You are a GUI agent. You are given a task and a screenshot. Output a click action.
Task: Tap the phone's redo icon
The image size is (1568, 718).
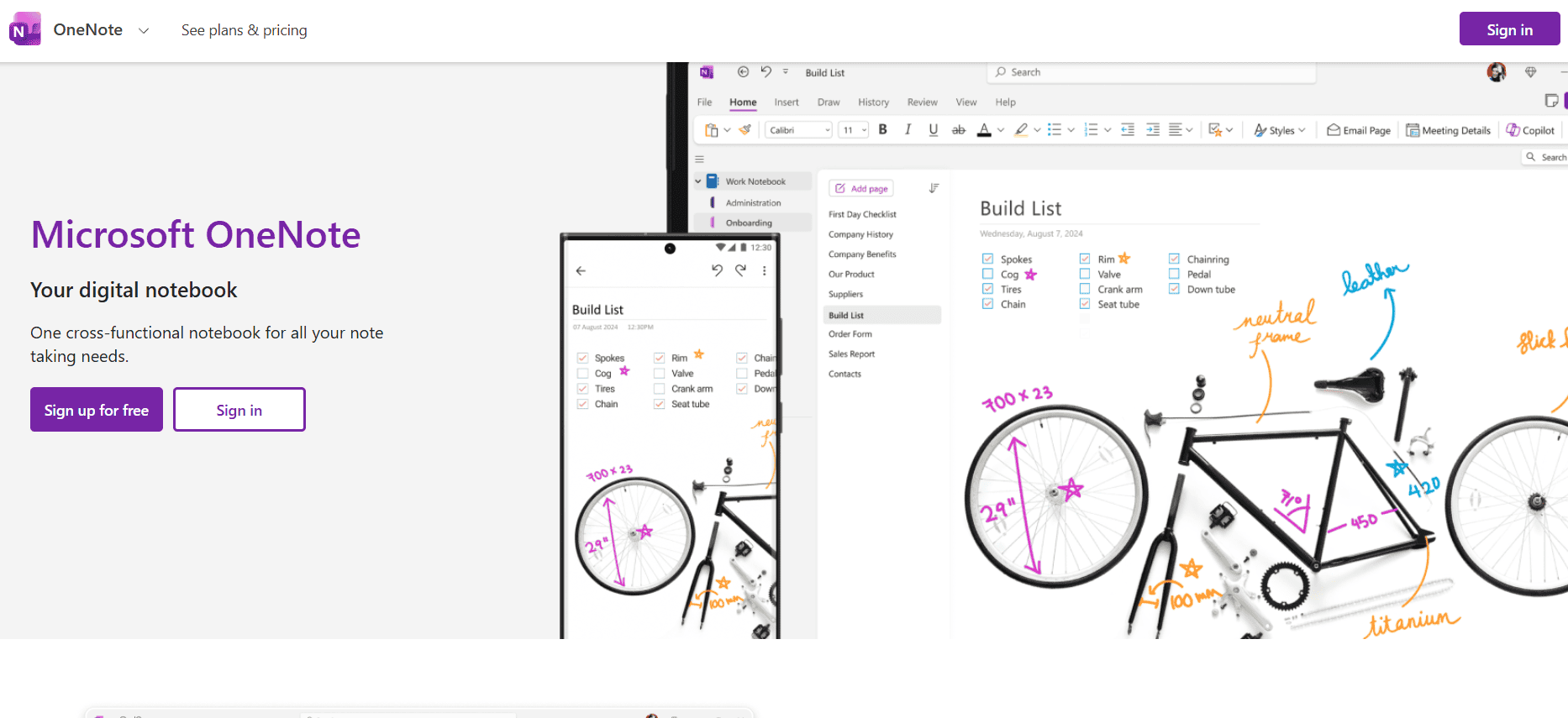740,270
